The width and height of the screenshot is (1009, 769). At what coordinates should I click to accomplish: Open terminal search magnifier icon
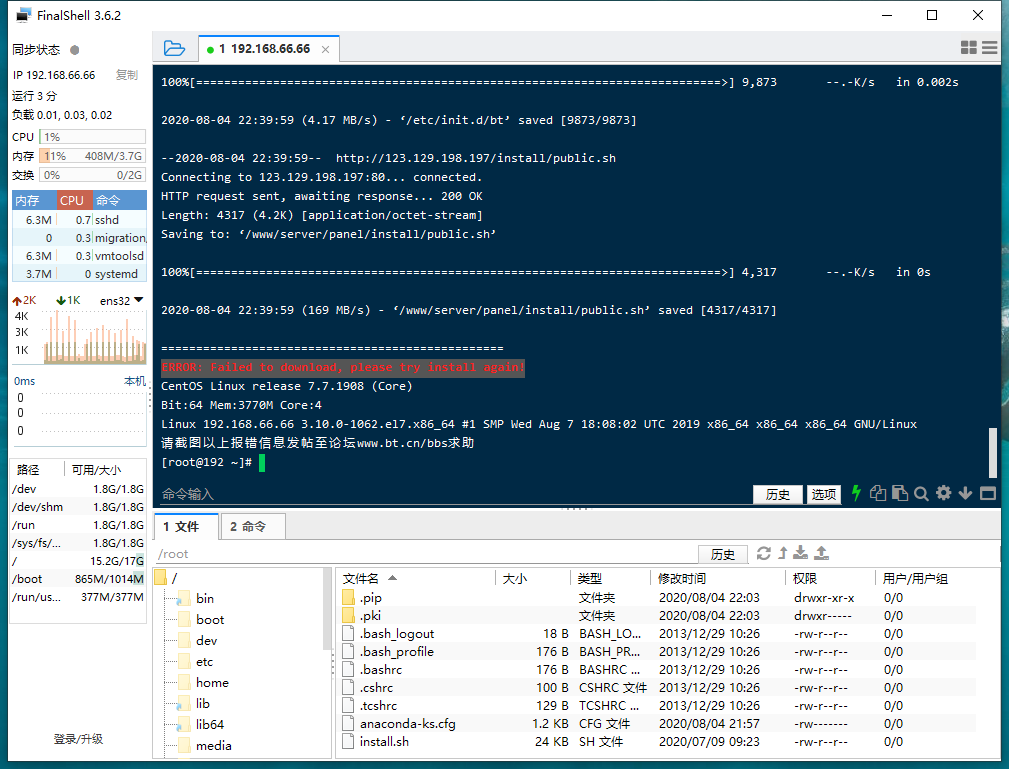pos(921,494)
